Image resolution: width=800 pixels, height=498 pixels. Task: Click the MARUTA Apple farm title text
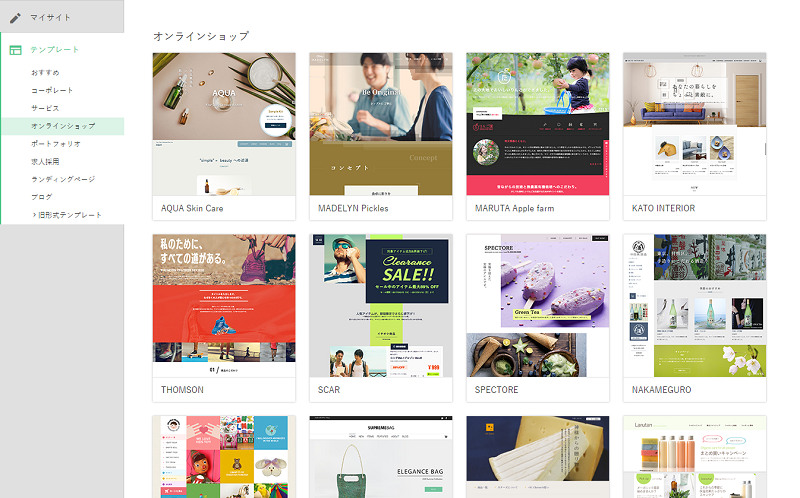click(x=514, y=208)
